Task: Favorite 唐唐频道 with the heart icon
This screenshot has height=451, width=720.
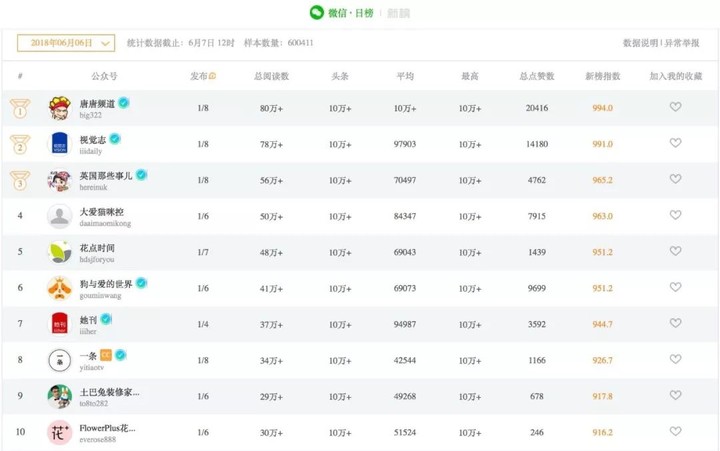Action: (675, 107)
